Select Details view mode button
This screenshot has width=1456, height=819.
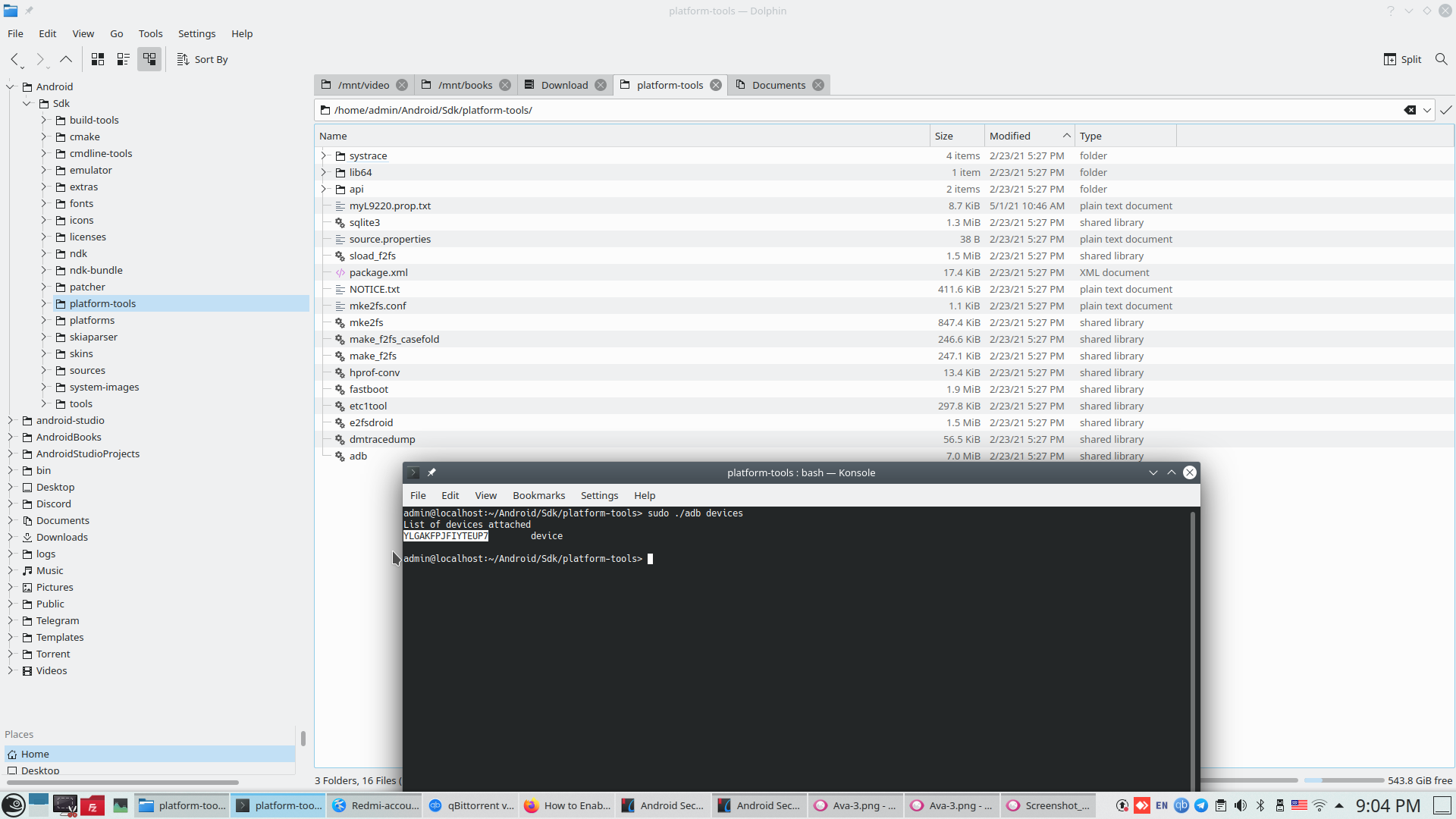pos(149,59)
